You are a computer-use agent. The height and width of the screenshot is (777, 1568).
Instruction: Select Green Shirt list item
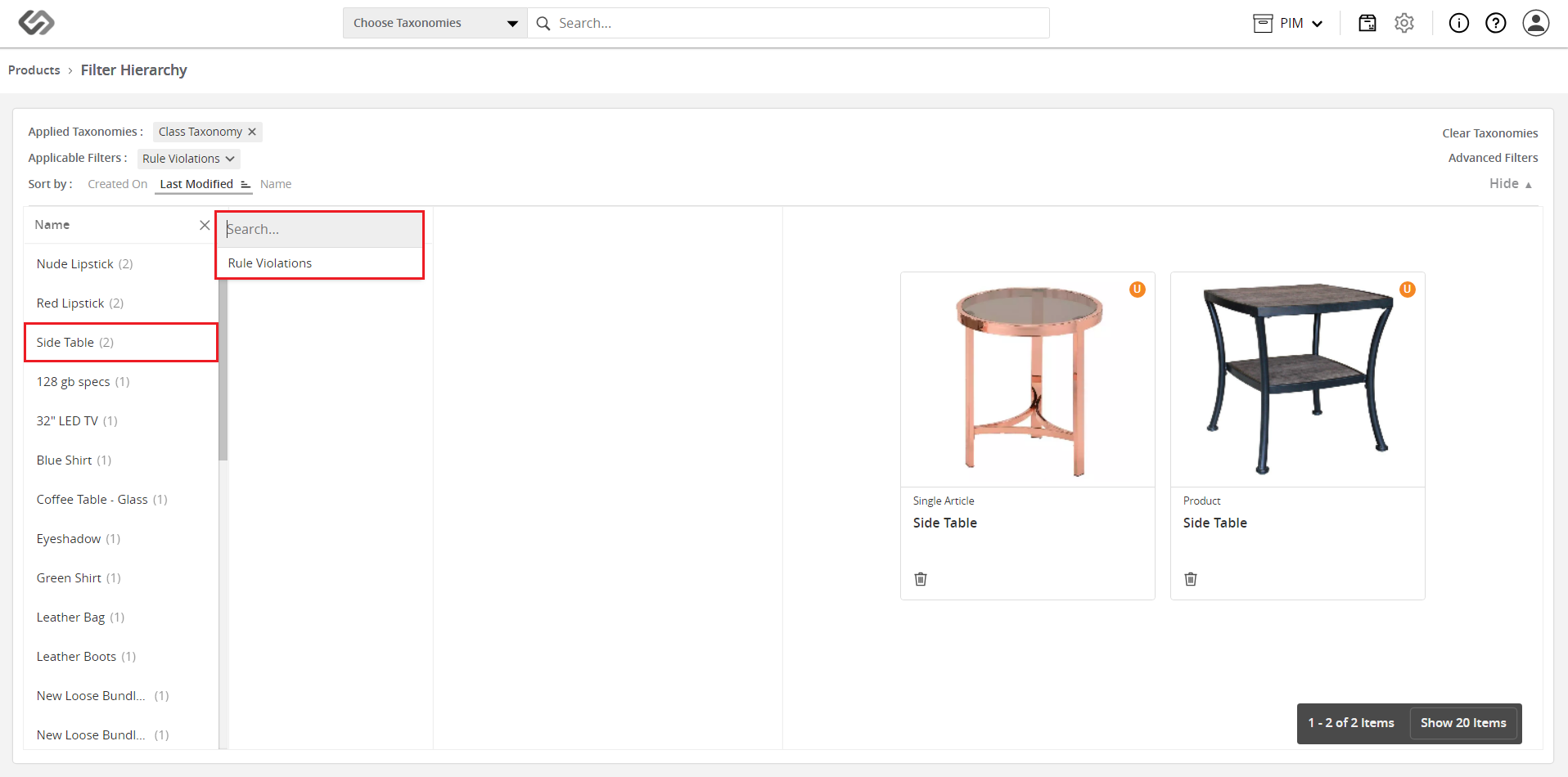pyautogui.click(x=121, y=578)
